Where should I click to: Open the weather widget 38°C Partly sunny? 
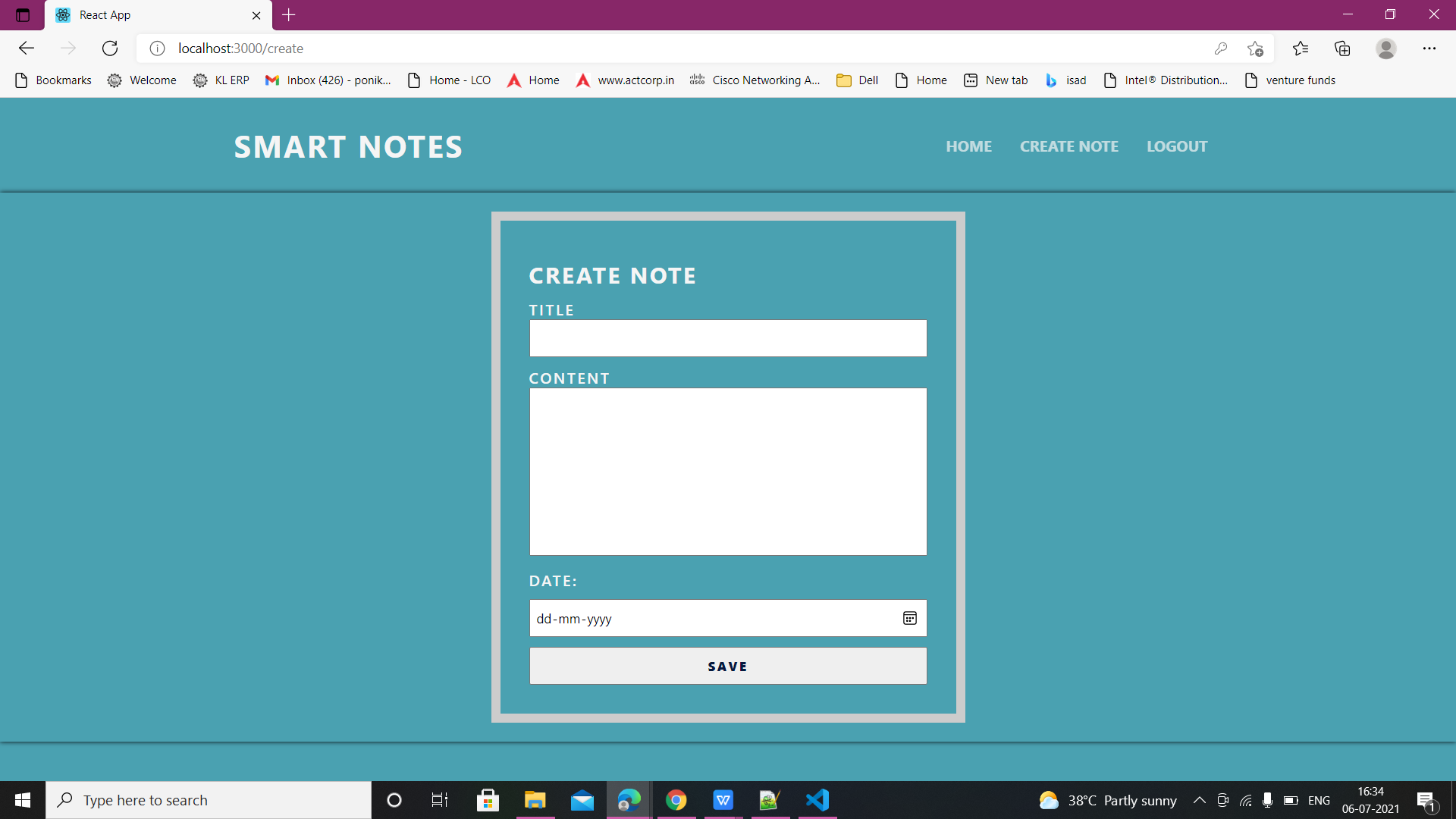click(x=1107, y=800)
